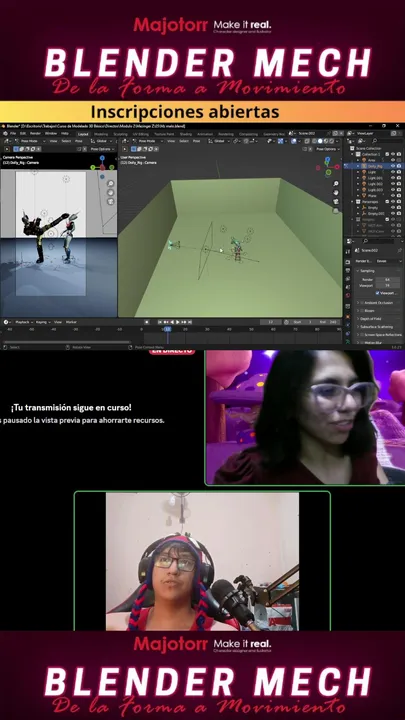The width and height of the screenshot is (405, 720).
Task: Click the outliner search field
Action: (386, 141)
